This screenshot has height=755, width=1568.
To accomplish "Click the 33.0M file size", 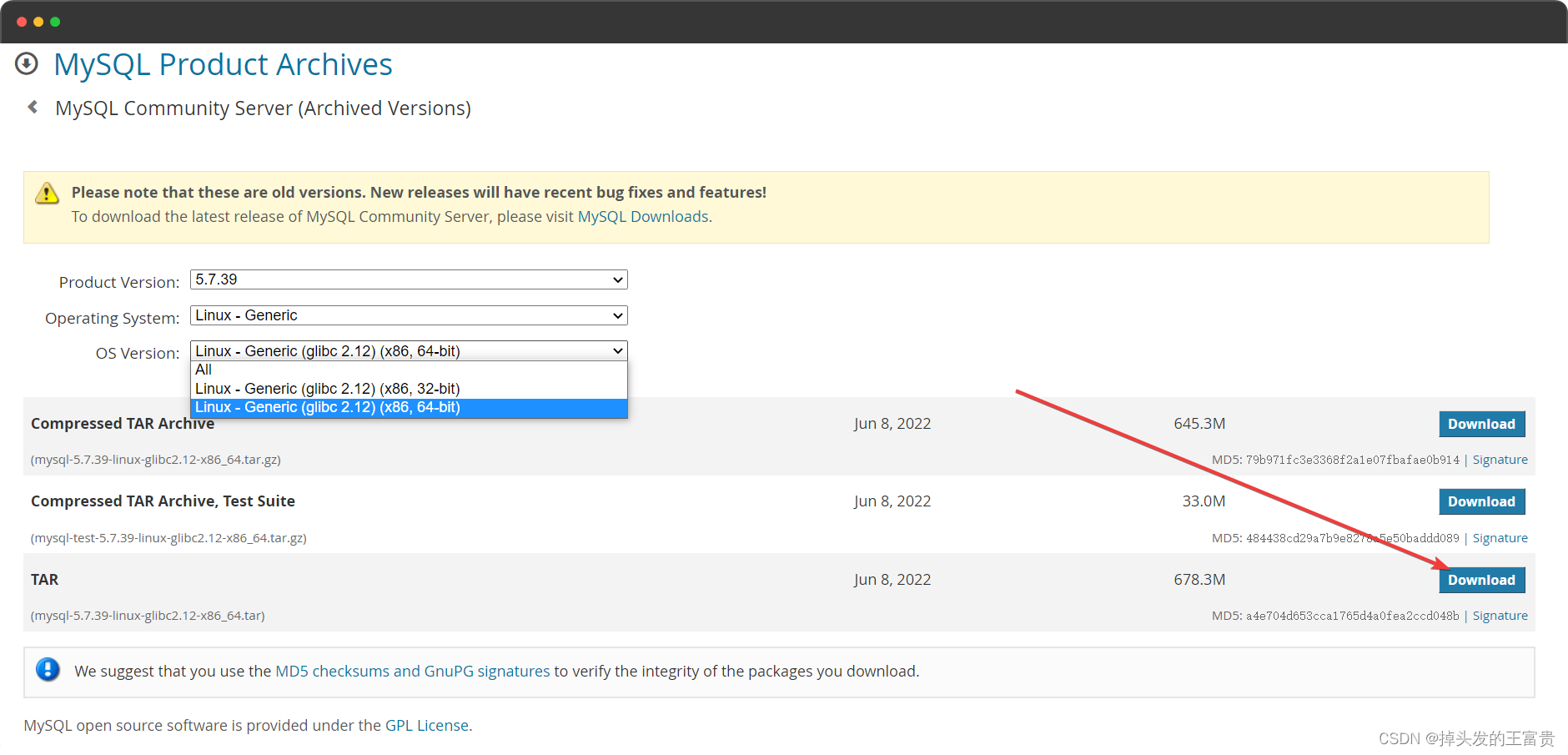I will tap(1204, 501).
